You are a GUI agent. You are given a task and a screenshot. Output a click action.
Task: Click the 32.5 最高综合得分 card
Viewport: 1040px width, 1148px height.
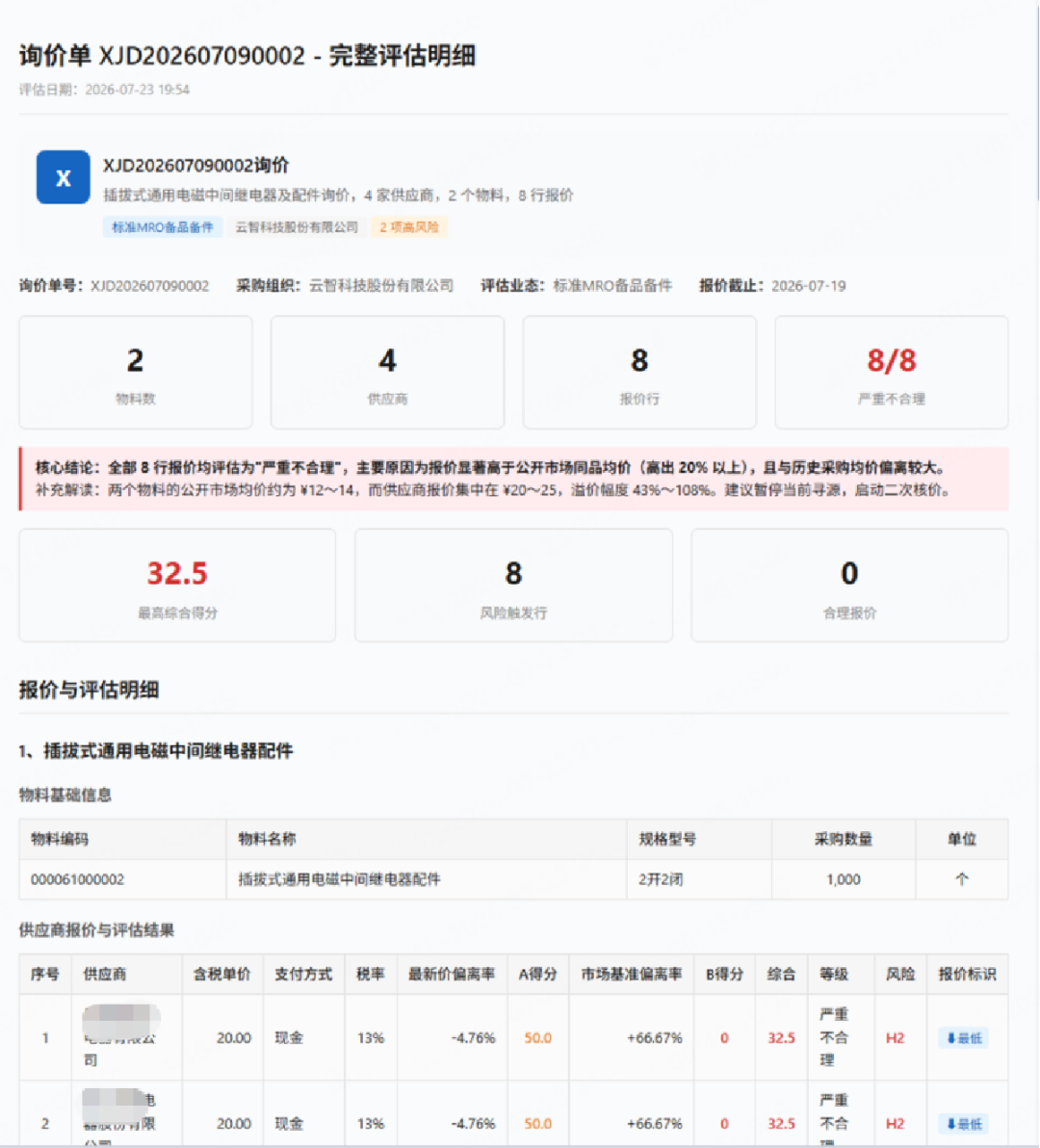tap(177, 585)
